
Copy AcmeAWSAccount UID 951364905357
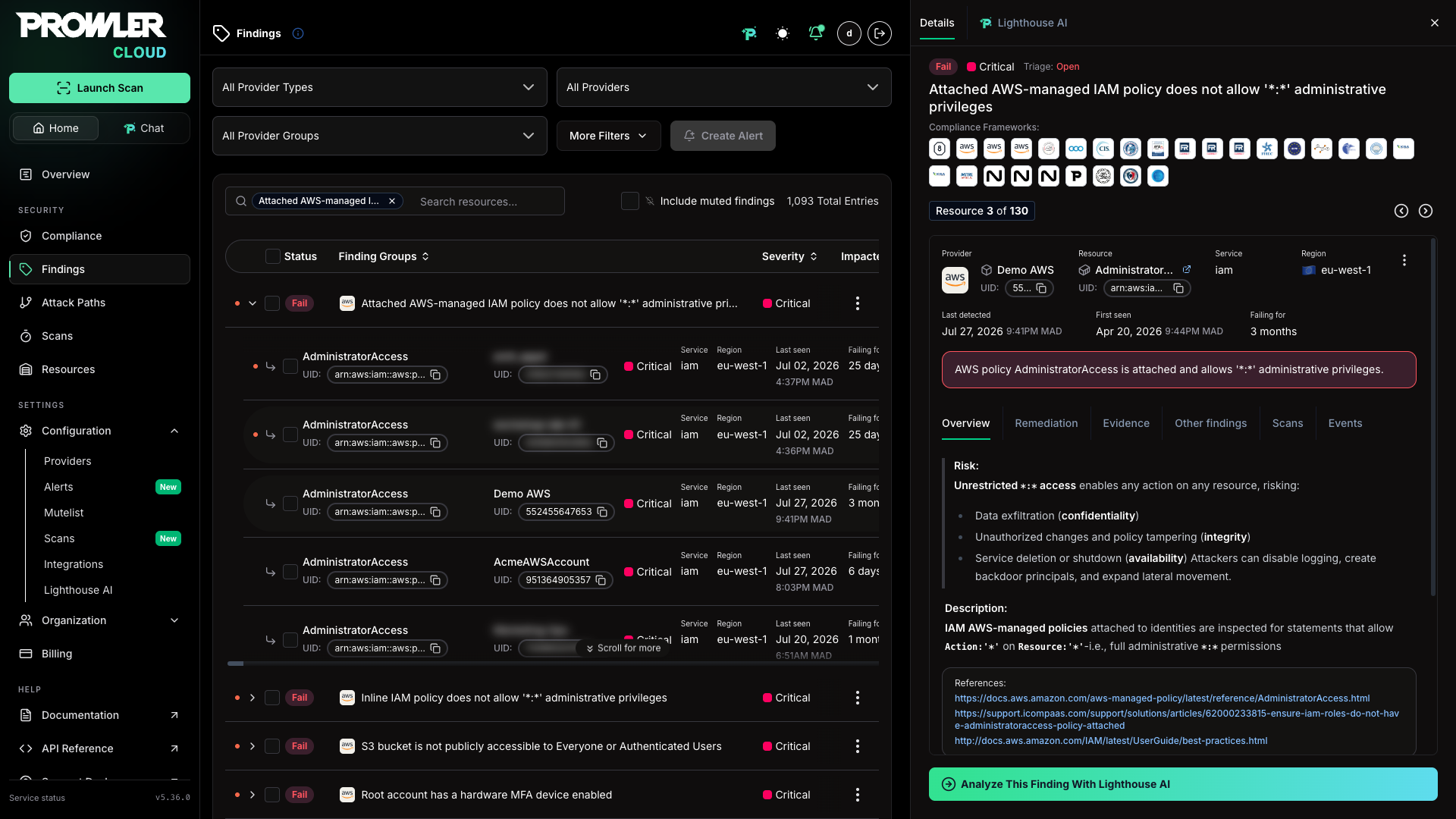tap(601, 580)
